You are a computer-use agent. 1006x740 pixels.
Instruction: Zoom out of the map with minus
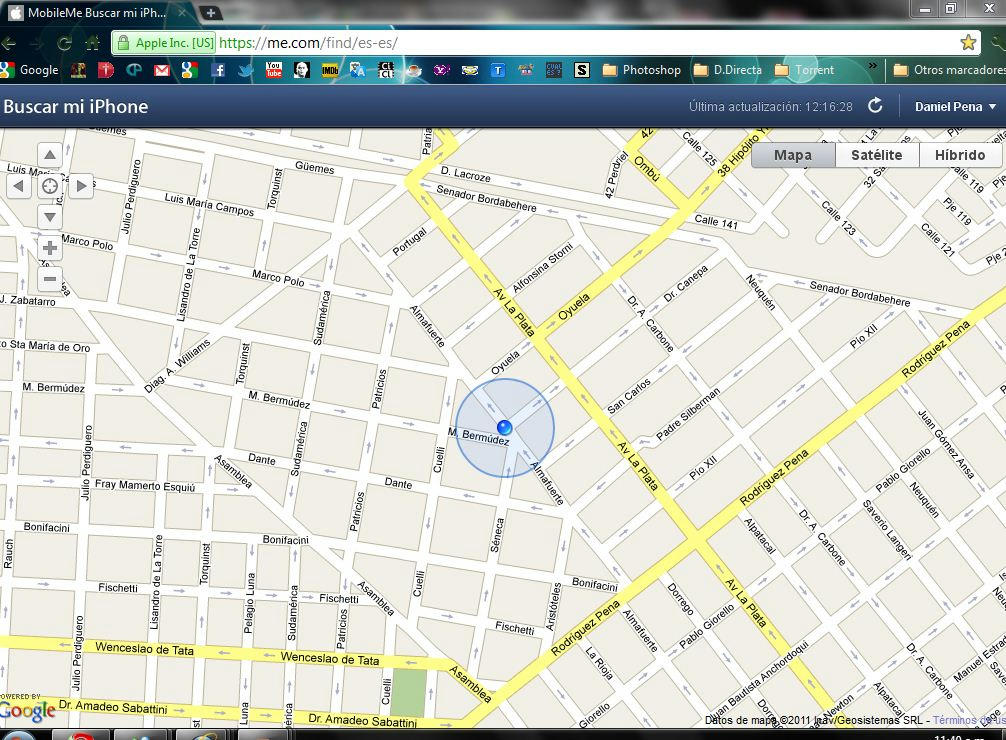point(50,279)
